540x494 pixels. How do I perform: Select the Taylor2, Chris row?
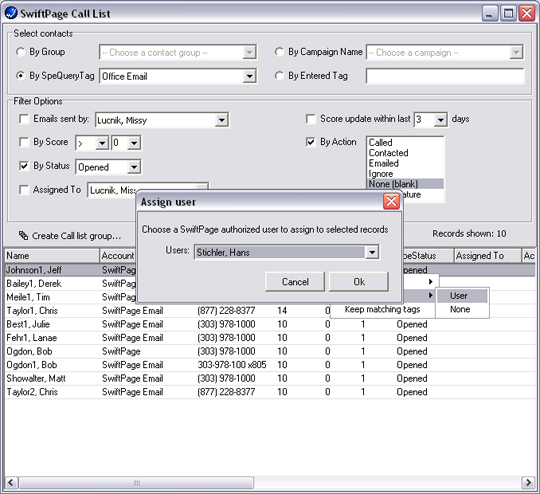tap(270, 392)
